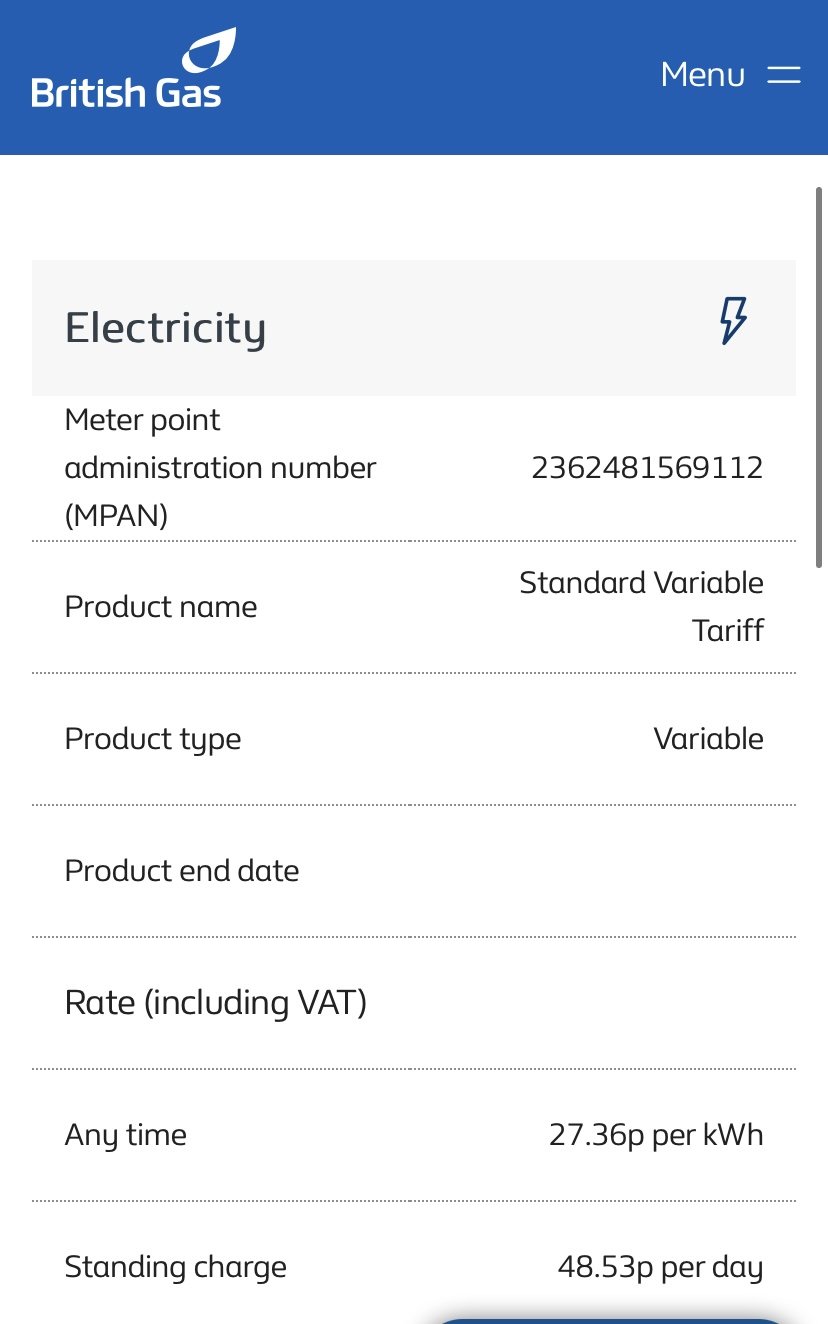Select the Variable product type value
This screenshot has width=828, height=1324.
[x=708, y=739]
